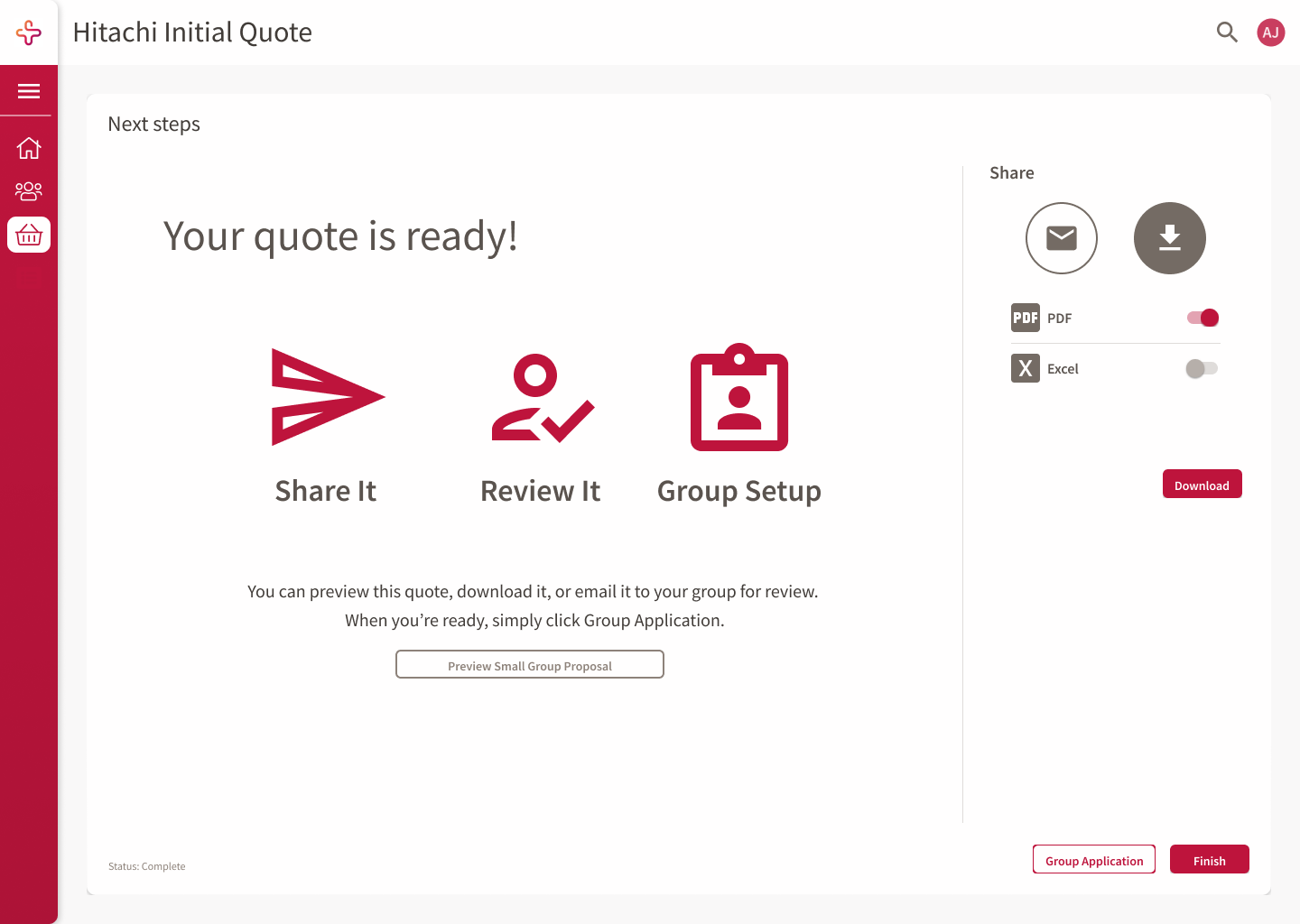Open search with the magnifier icon
Screen dimensions: 1300x924
coord(1227,32)
